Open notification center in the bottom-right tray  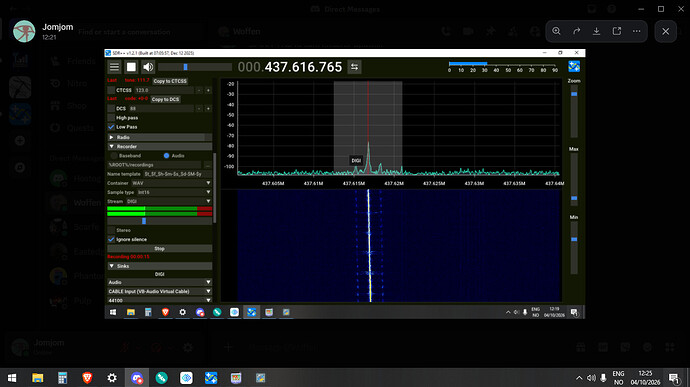click(x=674, y=378)
